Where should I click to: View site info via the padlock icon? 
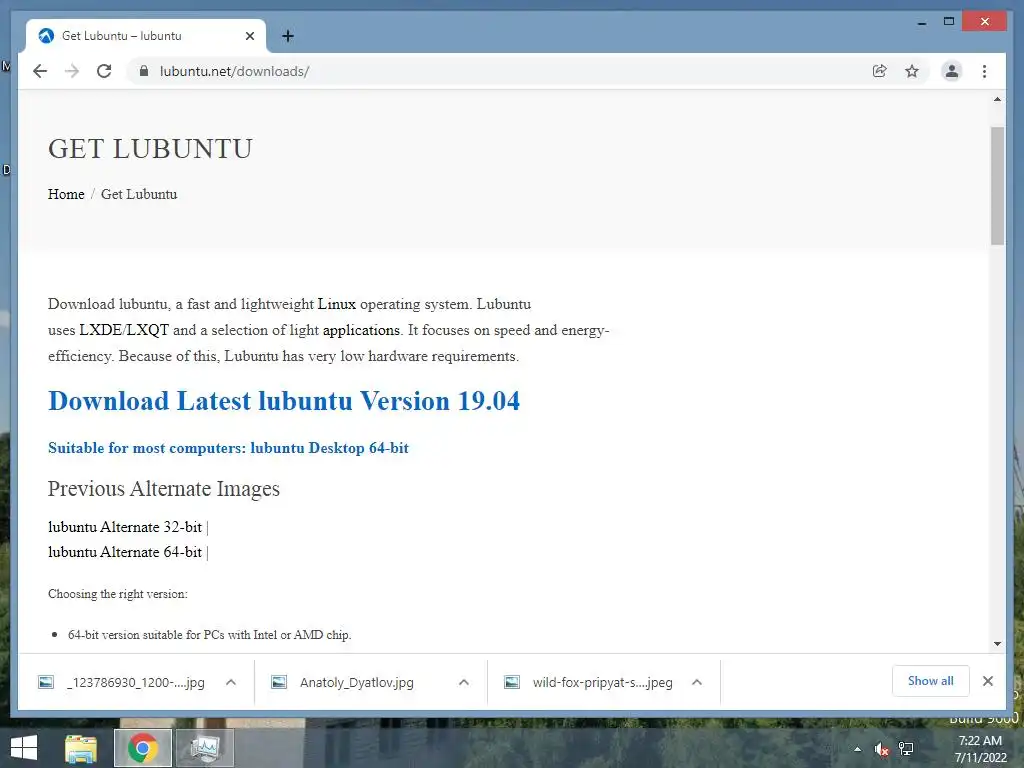144,71
